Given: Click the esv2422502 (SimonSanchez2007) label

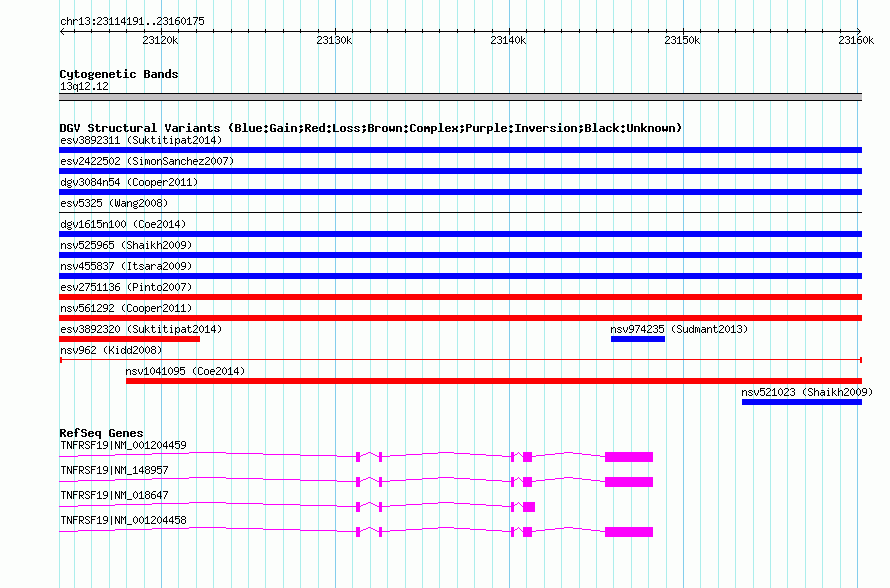Looking at the screenshot, I should [147, 161].
